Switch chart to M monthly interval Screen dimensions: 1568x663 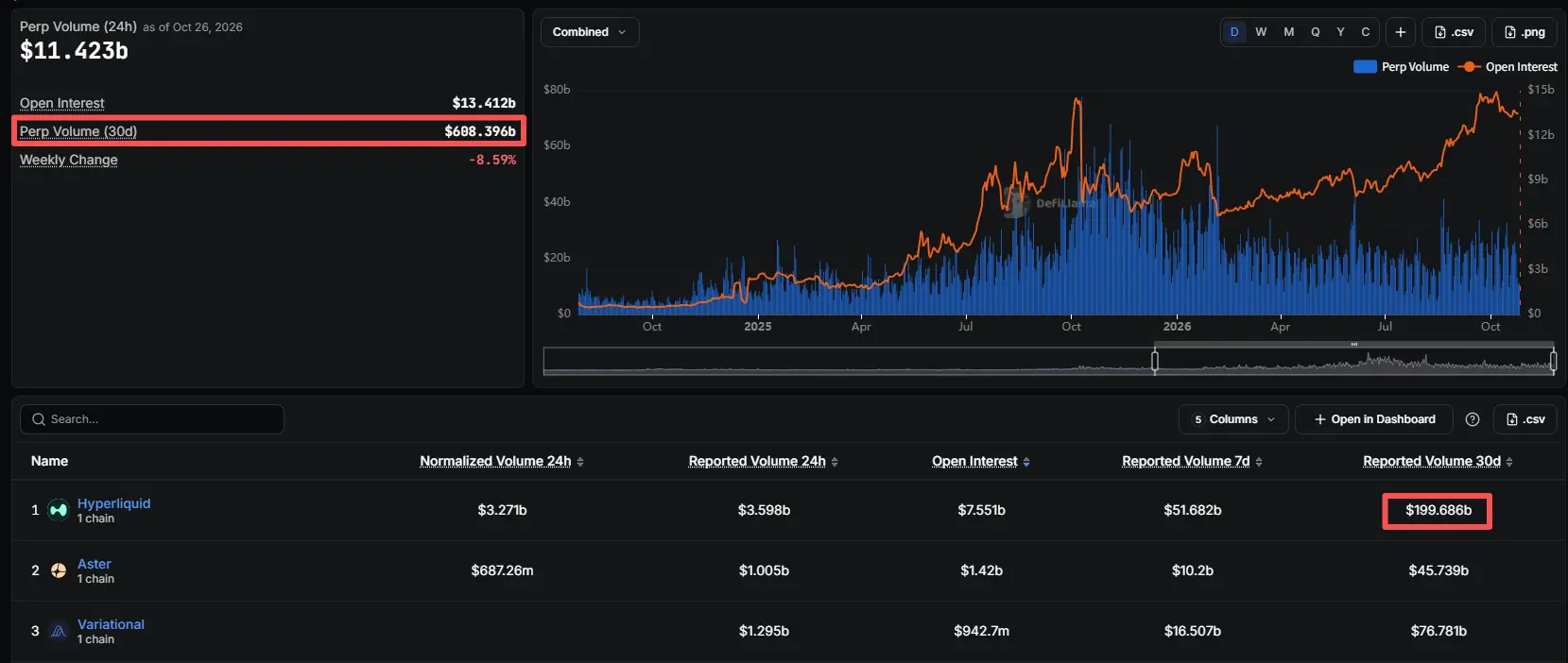[x=1288, y=32]
